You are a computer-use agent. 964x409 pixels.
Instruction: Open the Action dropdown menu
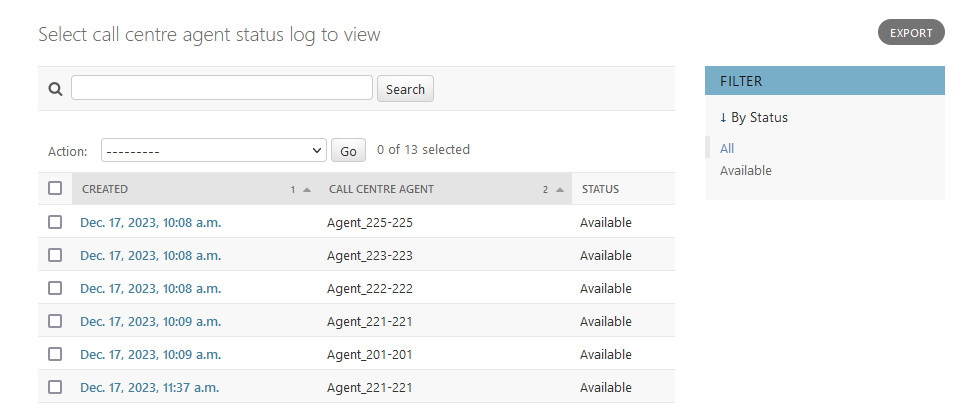(x=214, y=150)
